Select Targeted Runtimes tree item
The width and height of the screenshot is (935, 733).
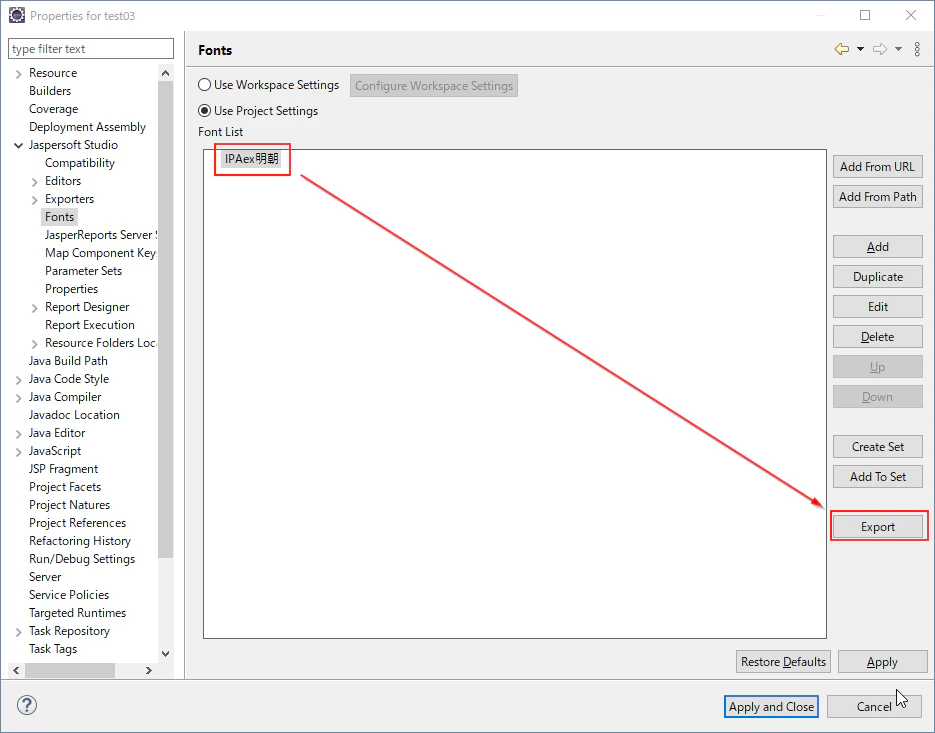pos(78,613)
